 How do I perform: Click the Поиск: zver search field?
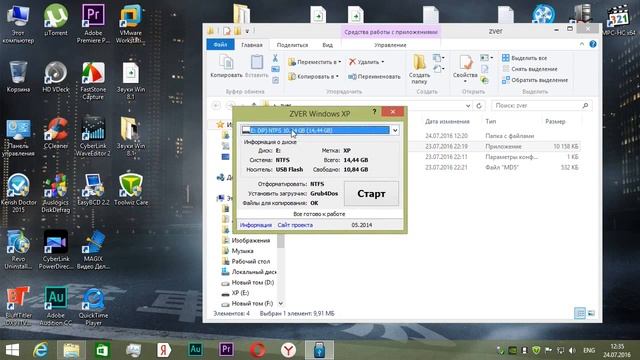[541, 106]
